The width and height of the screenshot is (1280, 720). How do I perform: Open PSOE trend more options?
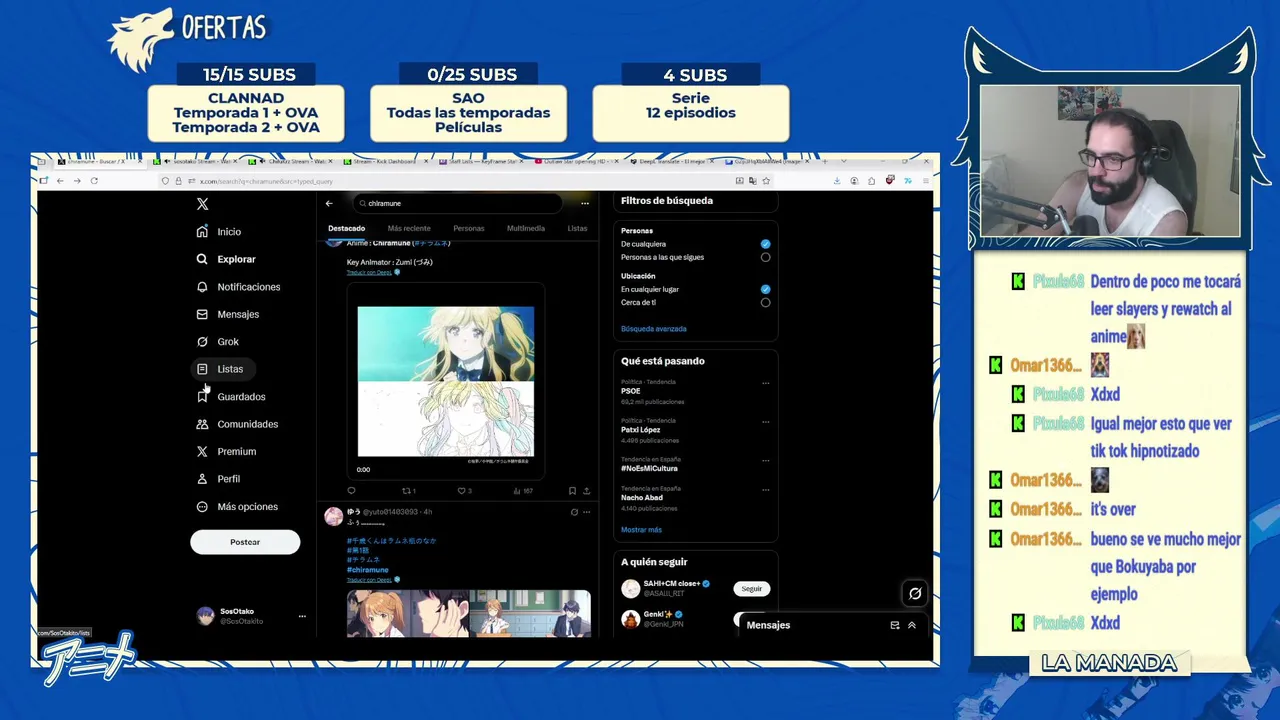(766, 383)
